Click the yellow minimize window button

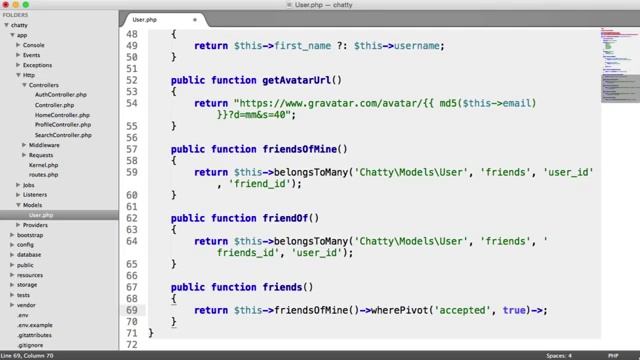pos(16,5)
